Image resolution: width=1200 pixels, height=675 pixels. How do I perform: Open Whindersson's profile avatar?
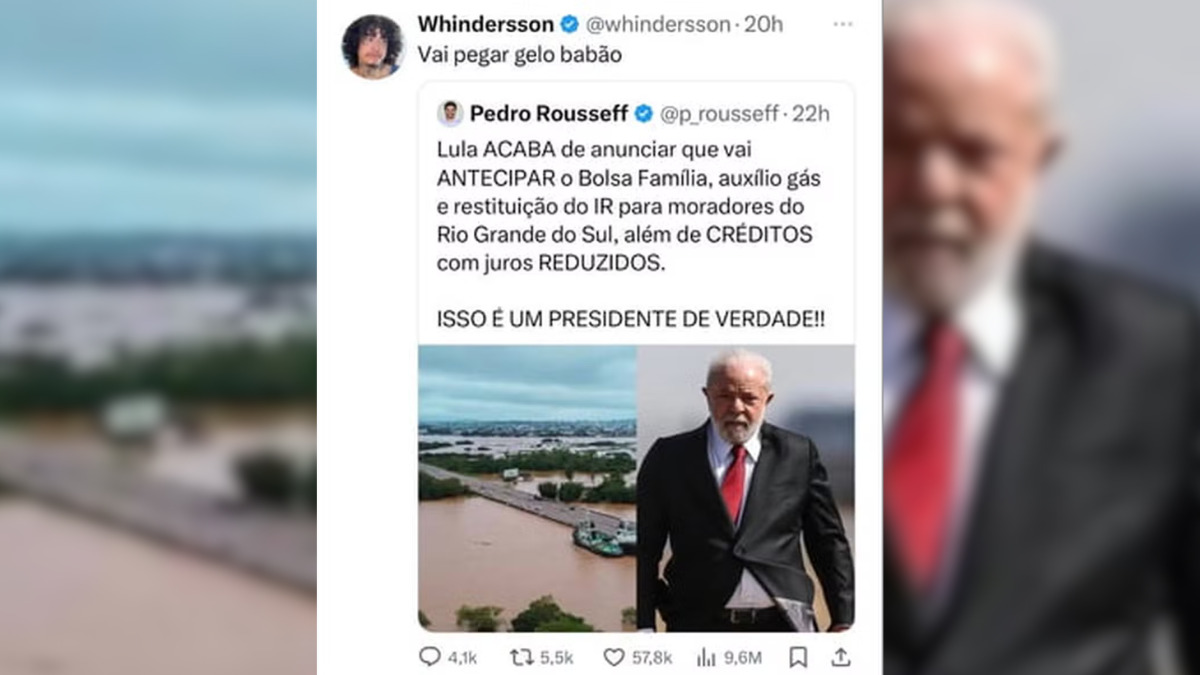tap(373, 46)
